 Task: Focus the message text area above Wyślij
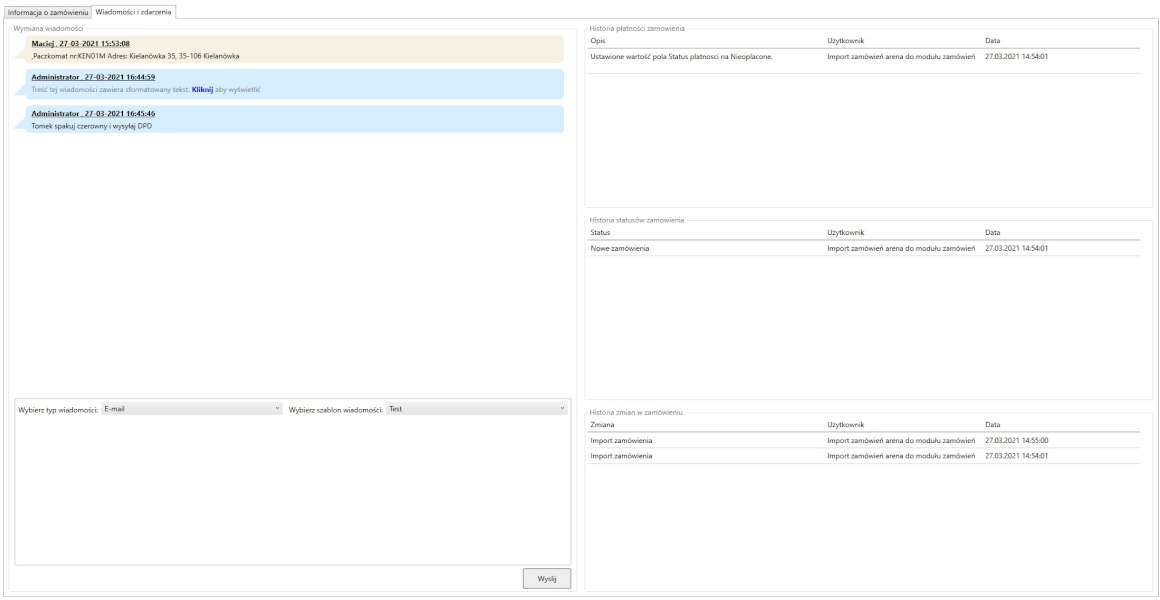(292, 490)
